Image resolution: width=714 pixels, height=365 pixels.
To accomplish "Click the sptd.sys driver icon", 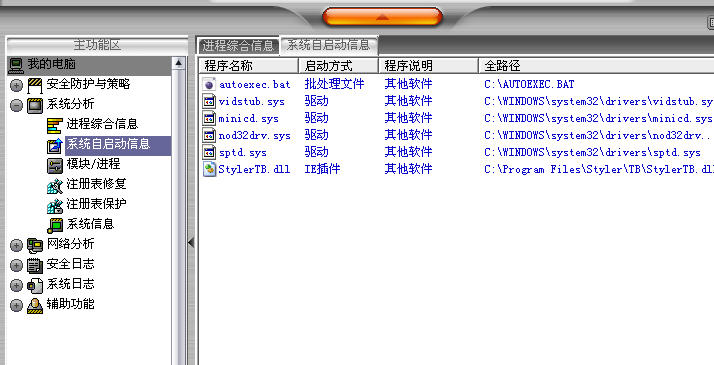I will coord(209,152).
